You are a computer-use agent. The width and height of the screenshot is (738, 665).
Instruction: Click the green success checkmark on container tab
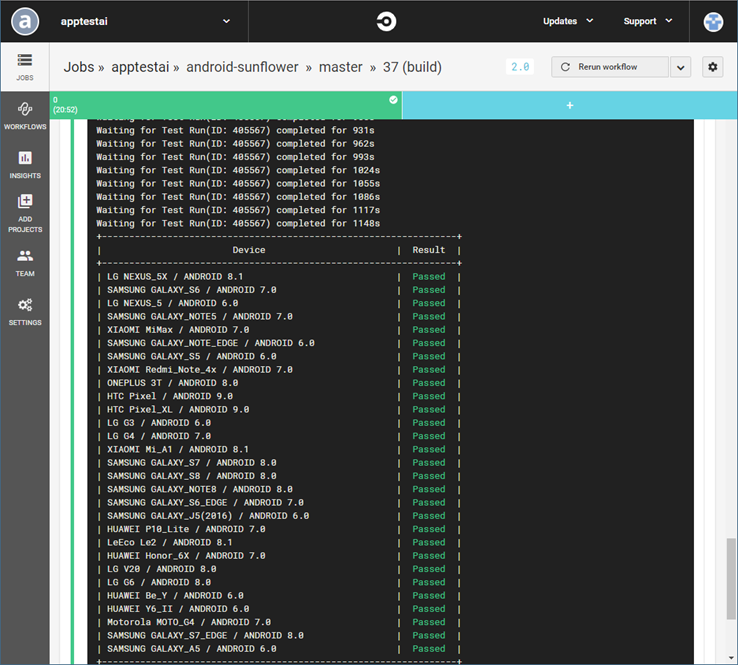(393, 100)
